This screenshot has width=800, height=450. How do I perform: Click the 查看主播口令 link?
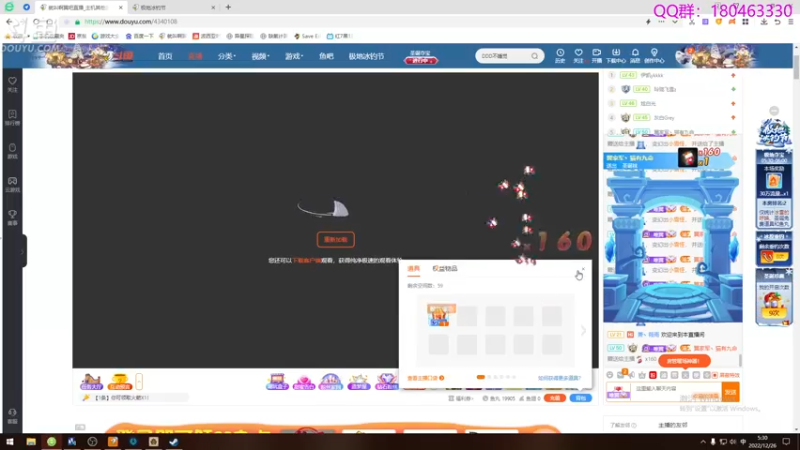pos(426,378)
